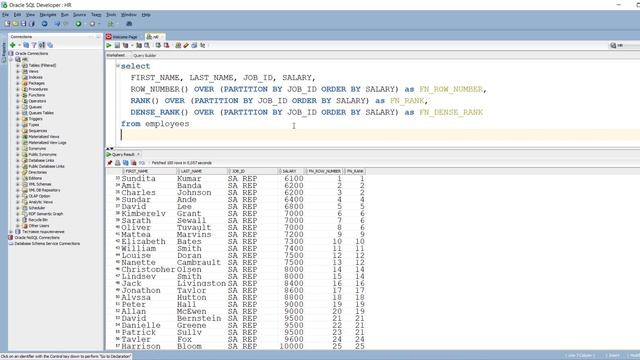Click the Run Script icon in worksheet toolbar

click(117, 45)
